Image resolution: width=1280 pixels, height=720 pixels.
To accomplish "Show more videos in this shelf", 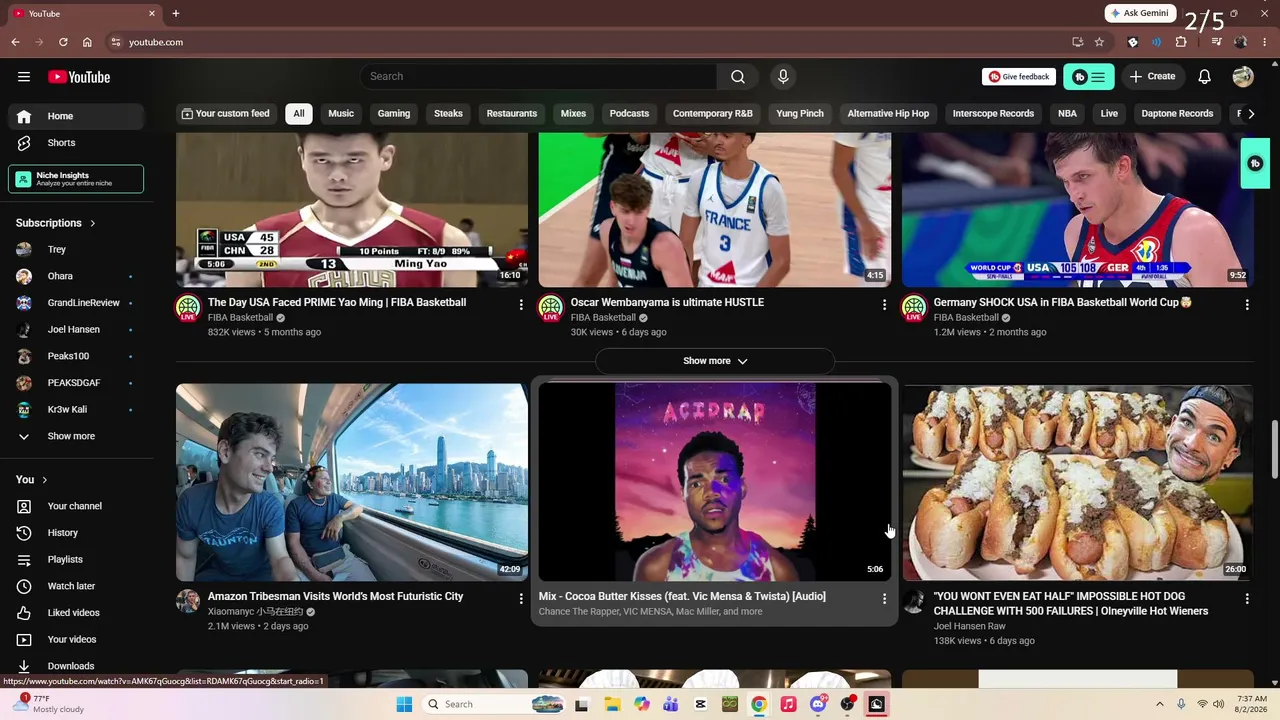I will (x=715, y=361).
